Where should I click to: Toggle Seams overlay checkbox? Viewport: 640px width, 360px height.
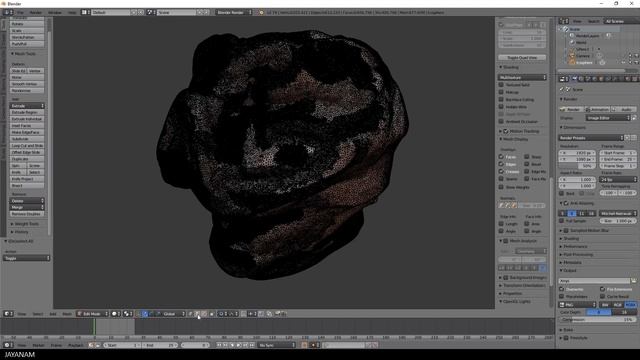(x=501, y=179)
